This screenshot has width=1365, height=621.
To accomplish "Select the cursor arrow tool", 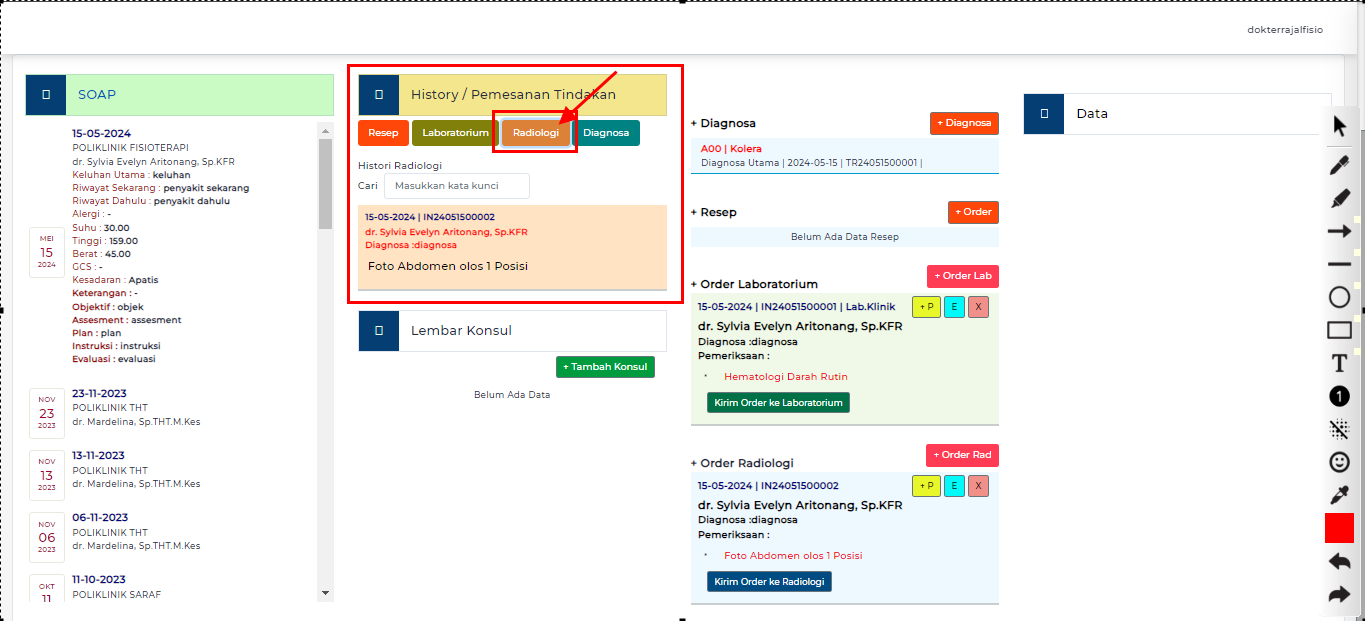I will (x=1340, y=125).
